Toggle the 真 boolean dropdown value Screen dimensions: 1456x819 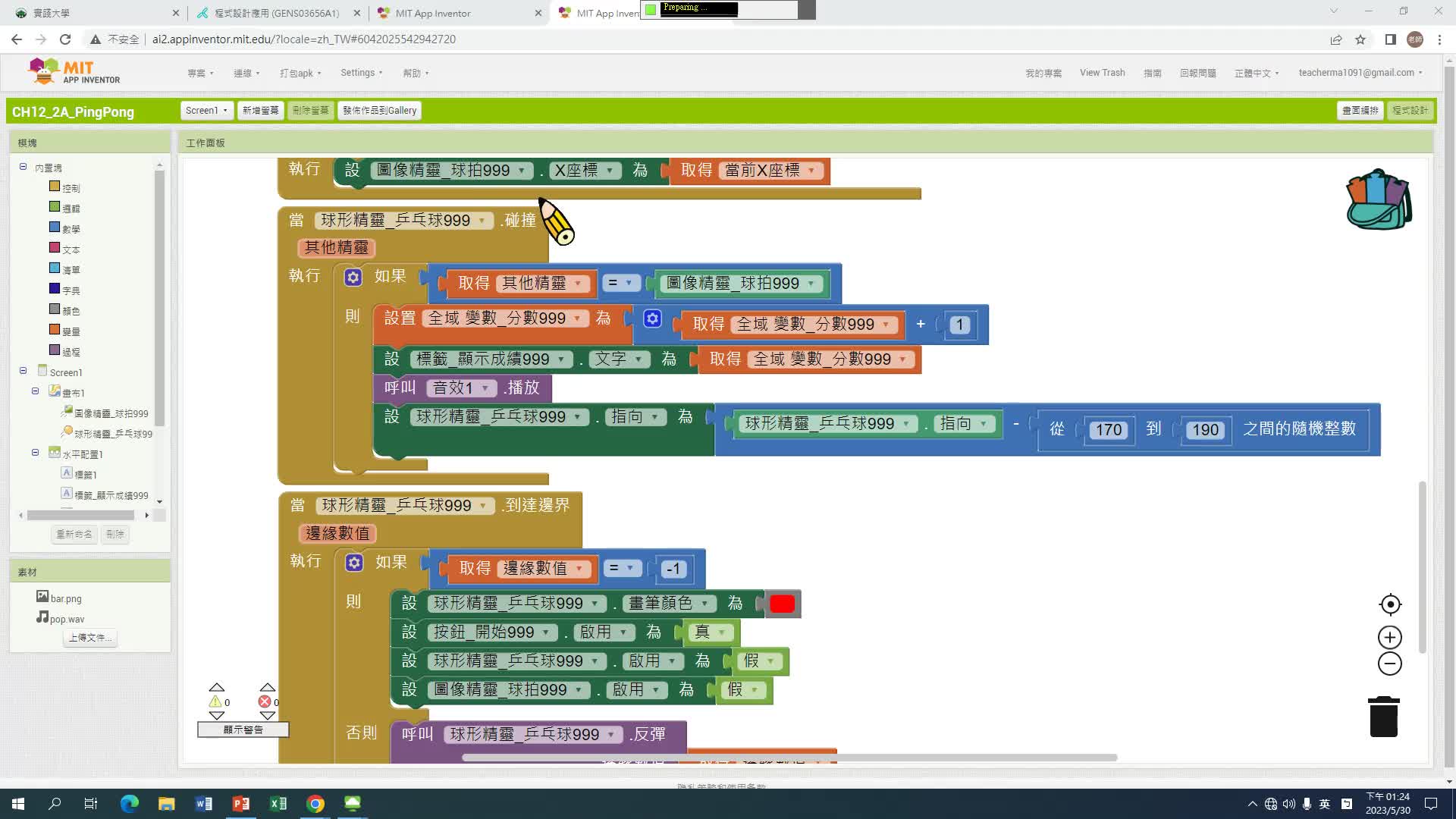(x=711, y=632)
